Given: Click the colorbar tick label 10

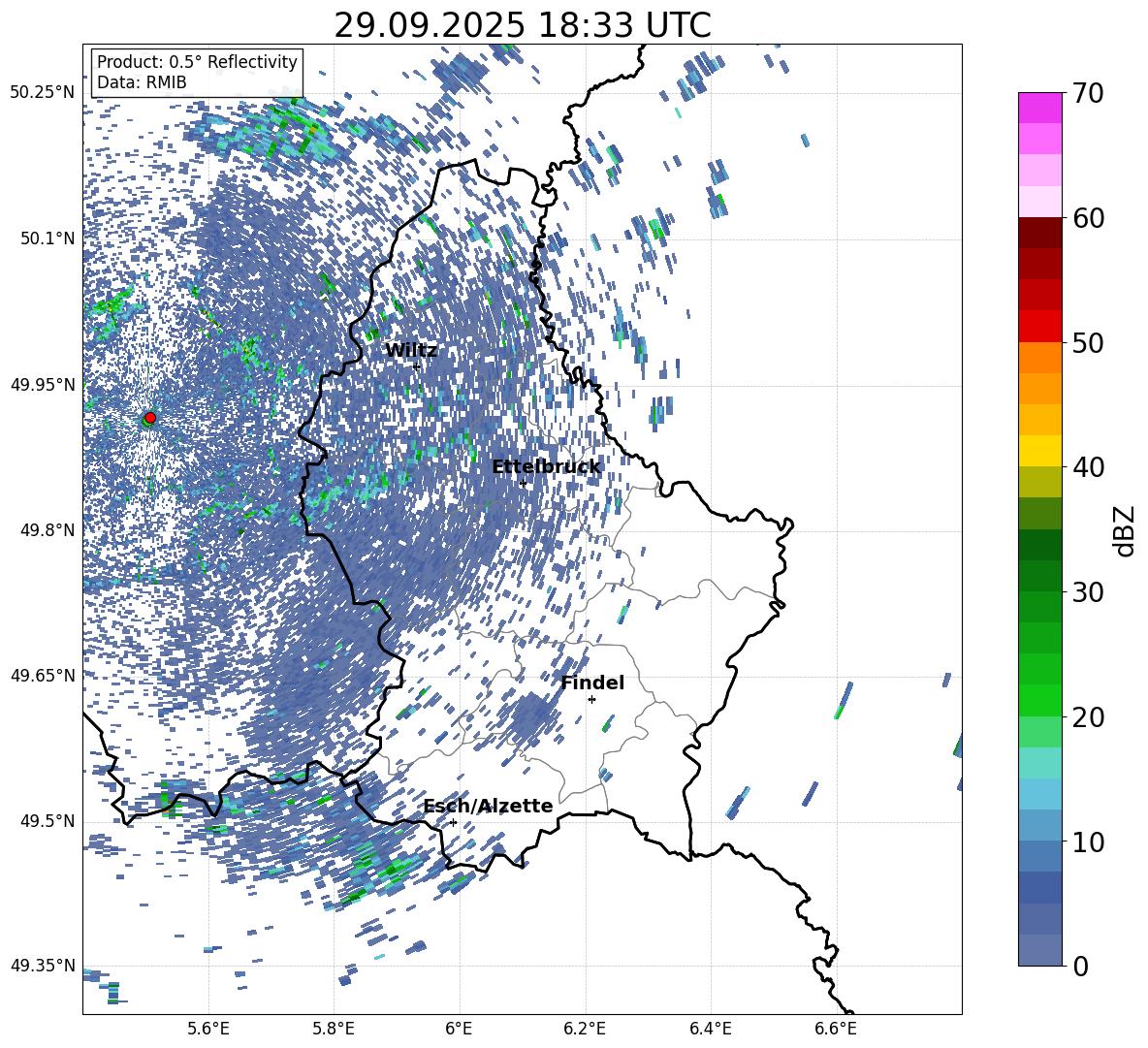Looking at the screenshot, I should coord(1087,842).
